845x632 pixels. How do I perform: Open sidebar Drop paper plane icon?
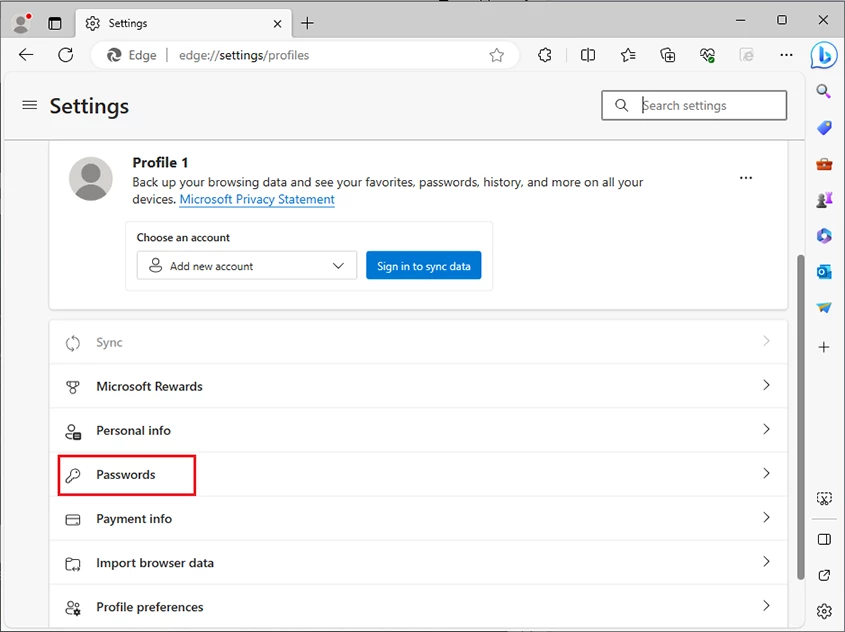[x=824, y=308]
